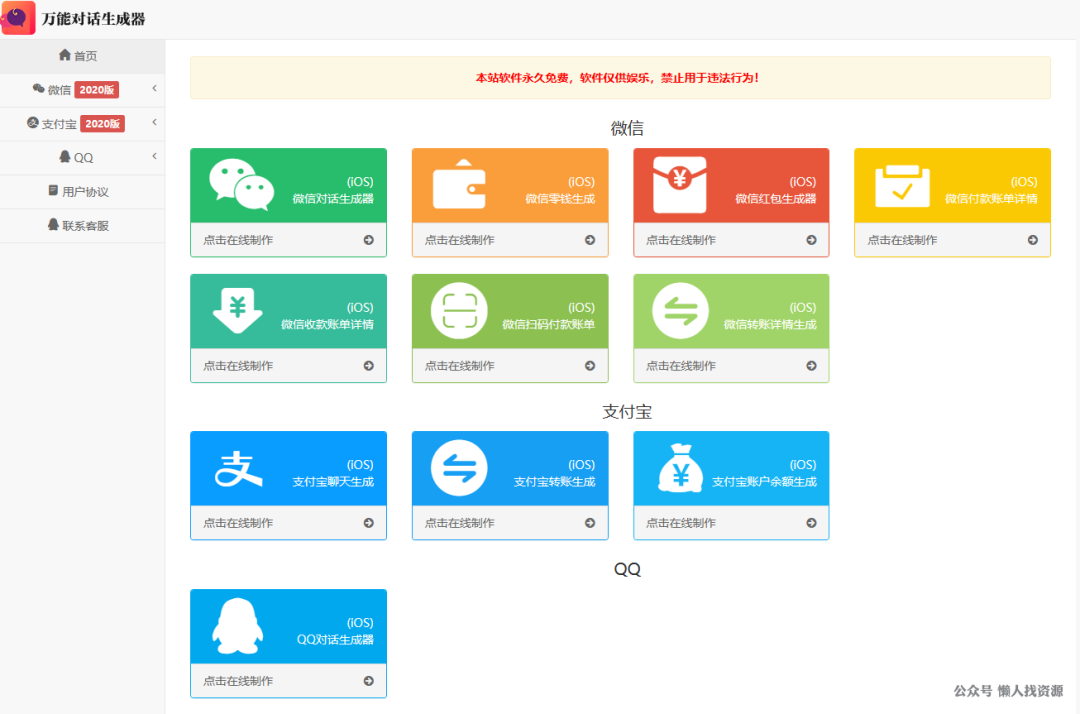Viewport: 1080px width, 714px height.
Task: Click the WeChat chat bubbles icon on 微信对话生成器 card
Action: pyautogui.click(x=242, y=185)
